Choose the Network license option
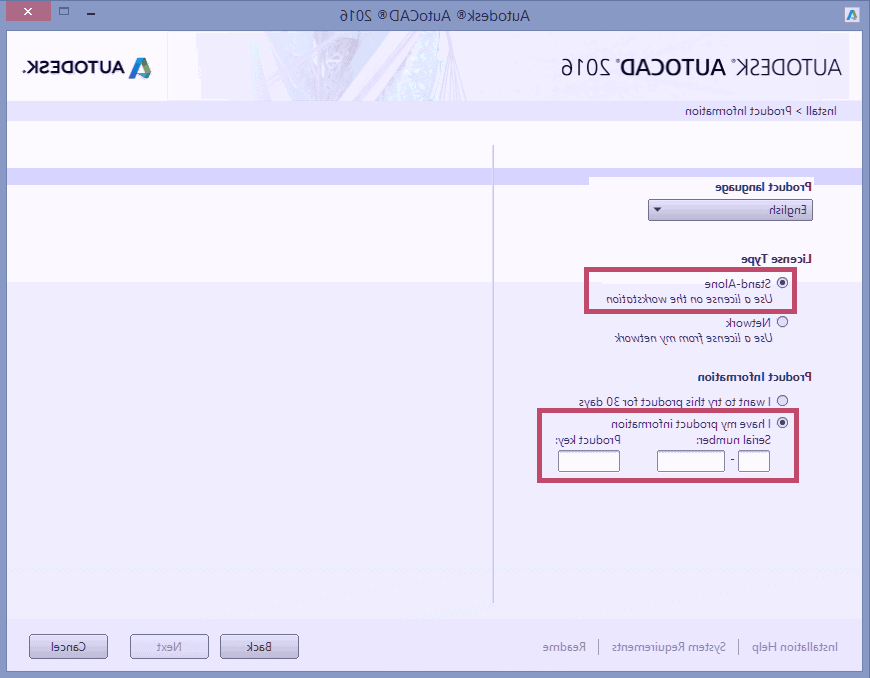This screenshot has width=870, height=678. (x=782, y=322)
